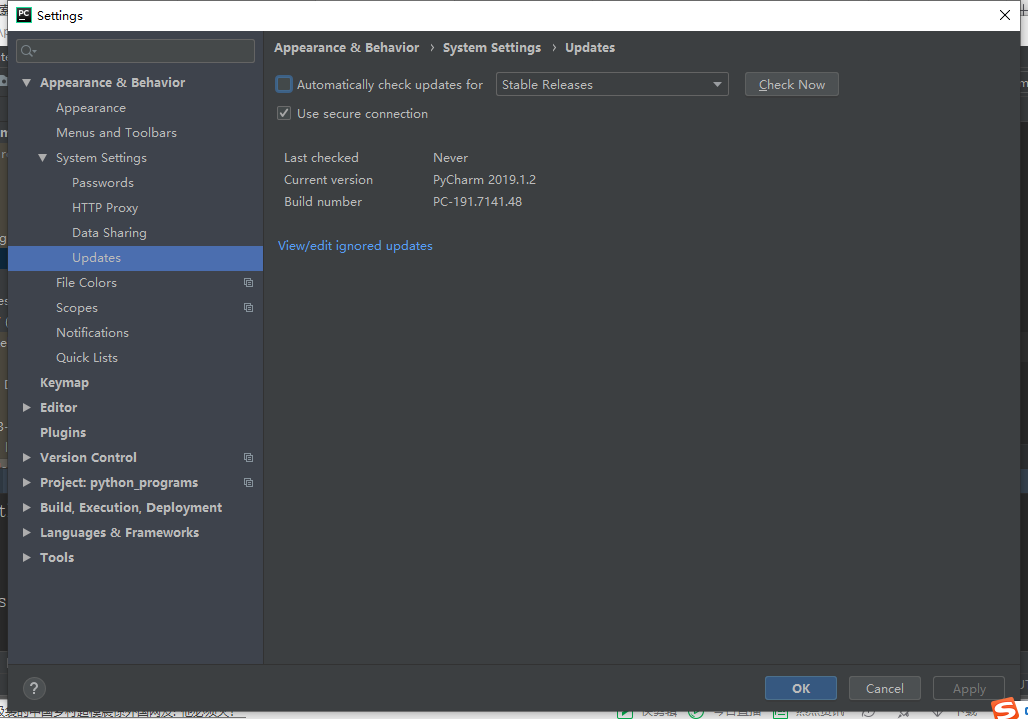Image resolution: width=1028 pixels, height=719 pixels.
Task: Open Keymap settings
Action: pyautogui.click(x=64, y=383)
